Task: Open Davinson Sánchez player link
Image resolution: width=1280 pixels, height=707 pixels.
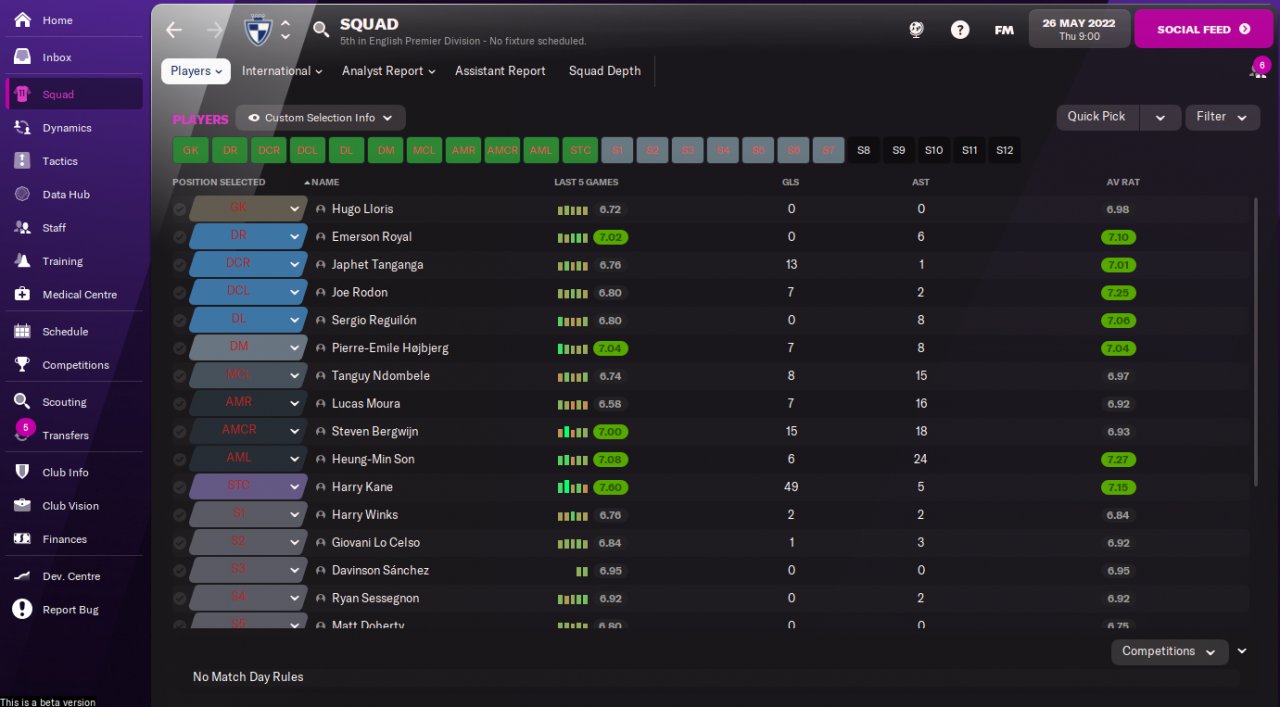Action: [380, 571]
